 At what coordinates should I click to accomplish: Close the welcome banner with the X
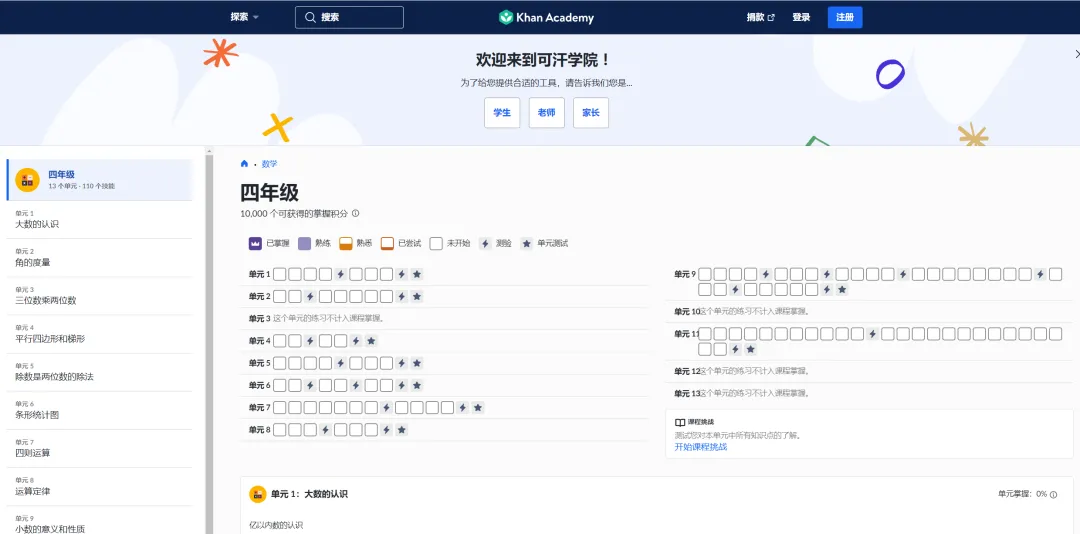tap(1077, 54)
